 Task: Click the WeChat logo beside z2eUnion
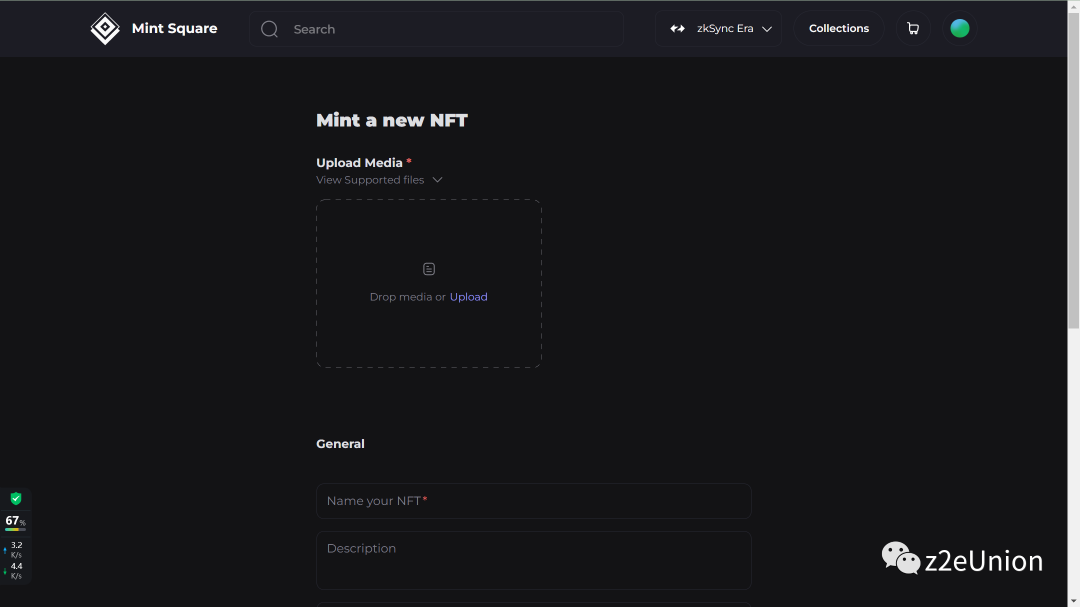(900, 558)
